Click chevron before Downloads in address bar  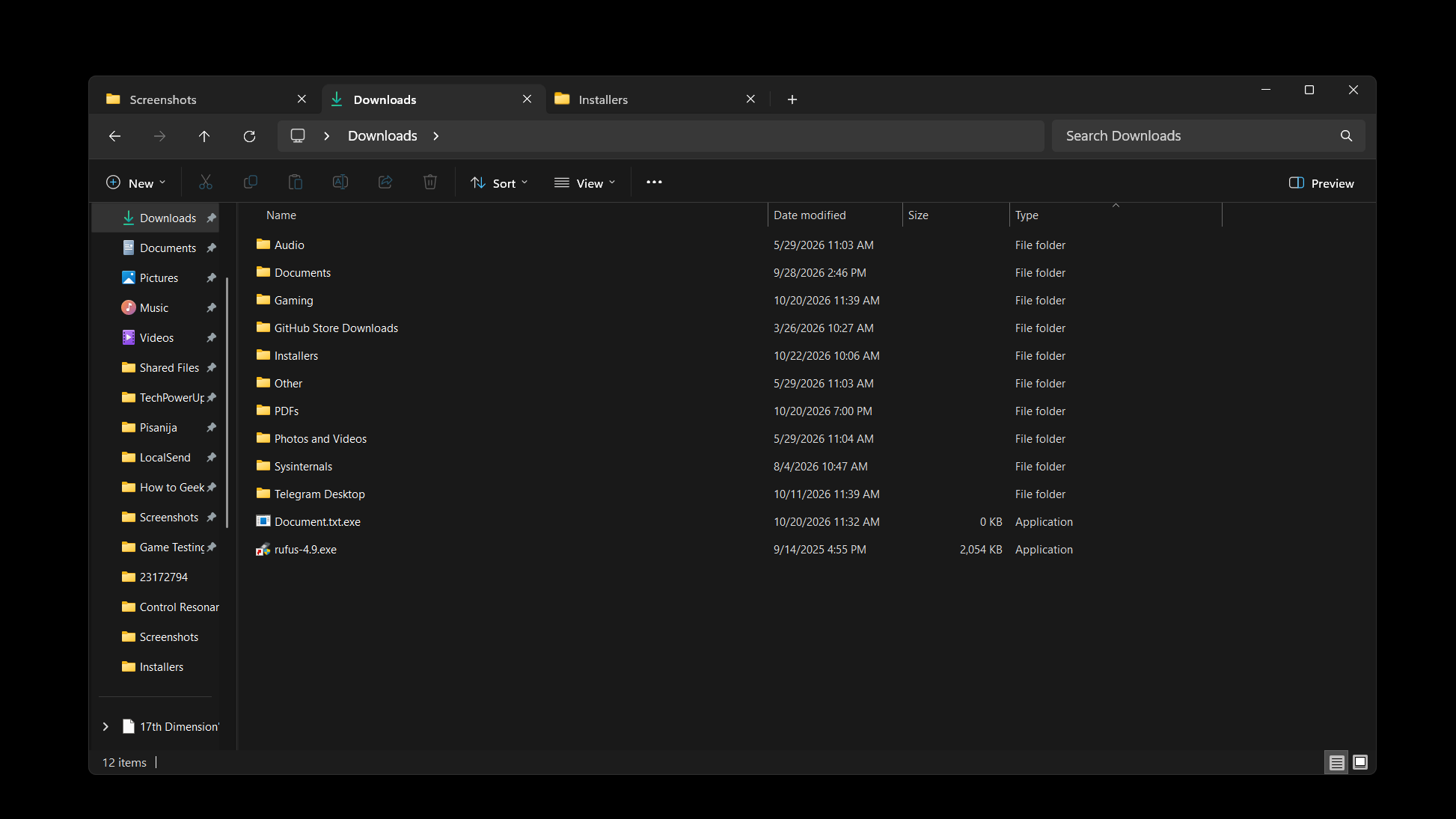(327, 136)
